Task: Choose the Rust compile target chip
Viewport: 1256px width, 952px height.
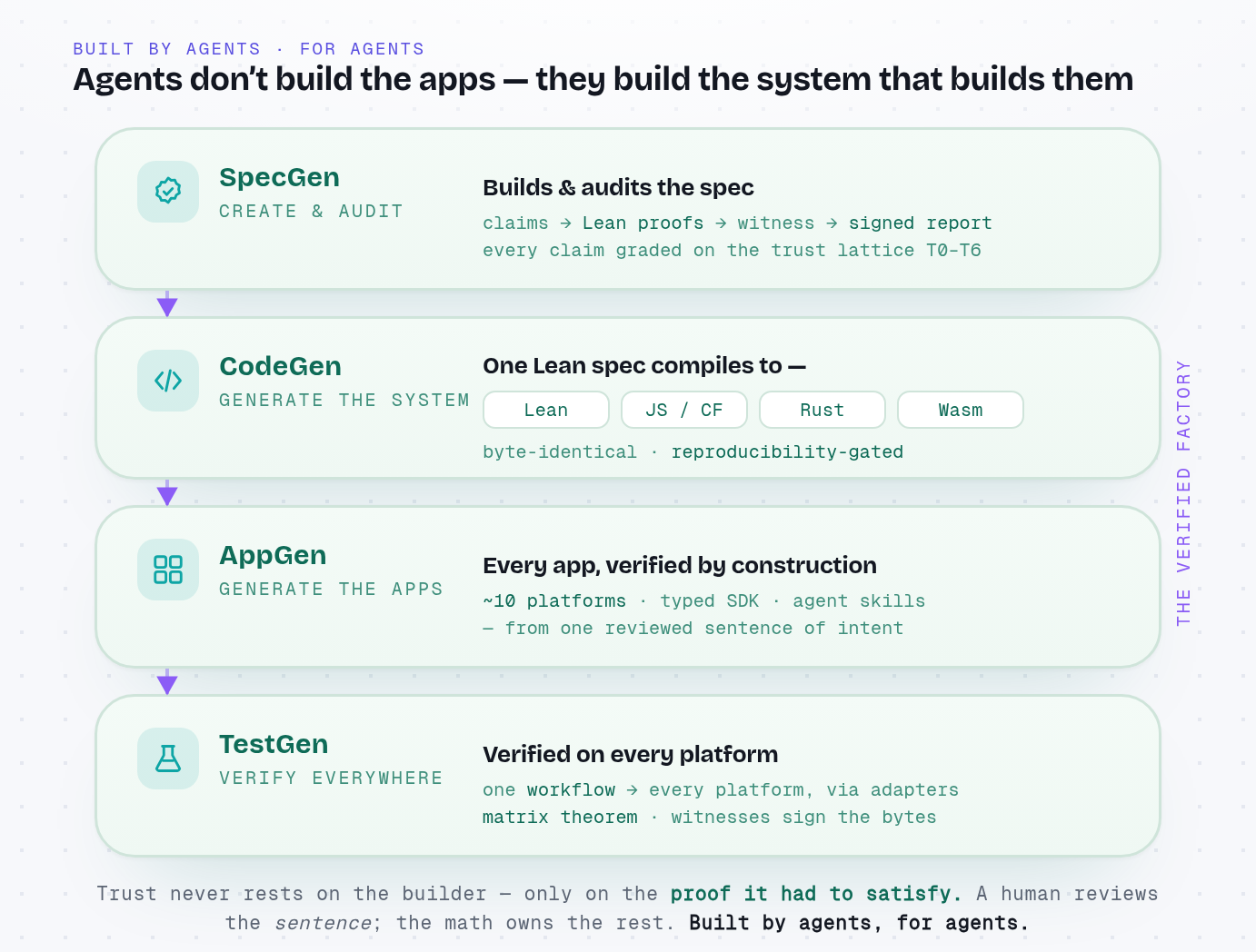Action: click(x=822, y=410)
